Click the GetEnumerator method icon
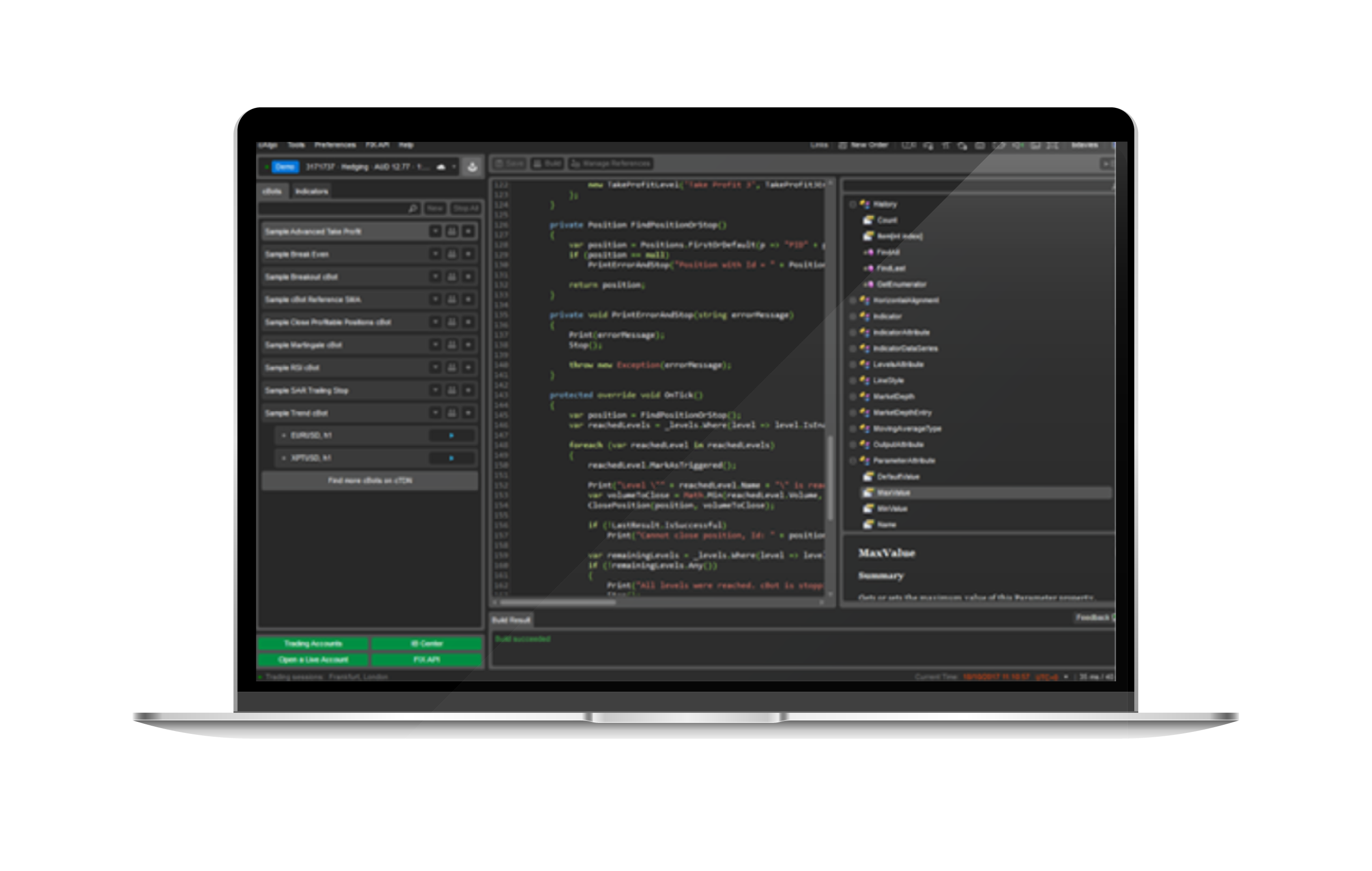The height and width of the screenshot is (871, 1372). pos(868,284)
